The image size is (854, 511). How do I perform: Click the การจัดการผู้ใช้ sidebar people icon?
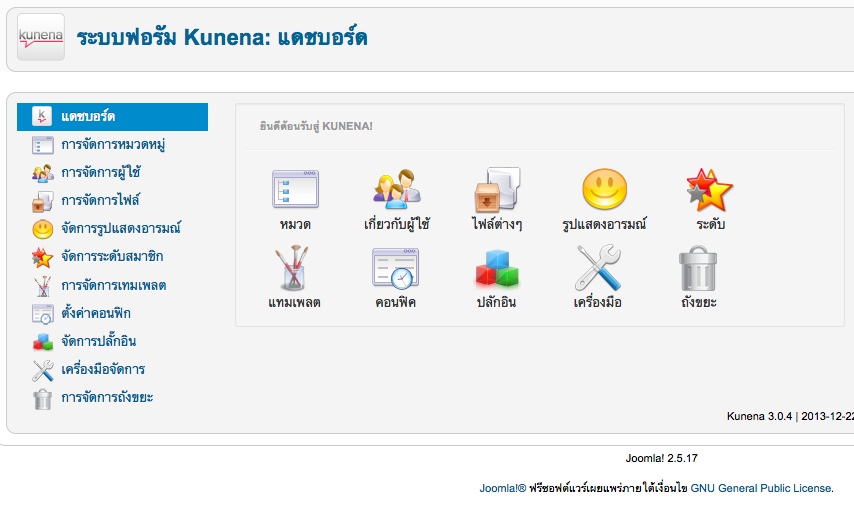(x=42, y=173)
